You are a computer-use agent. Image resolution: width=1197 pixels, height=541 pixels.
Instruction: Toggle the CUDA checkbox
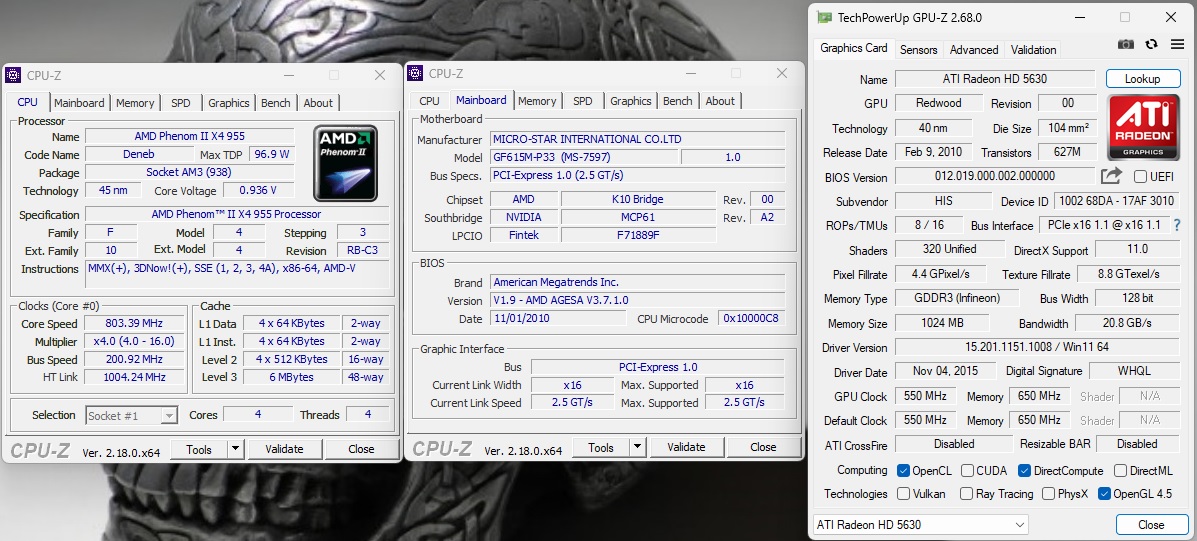coord(967,471)
